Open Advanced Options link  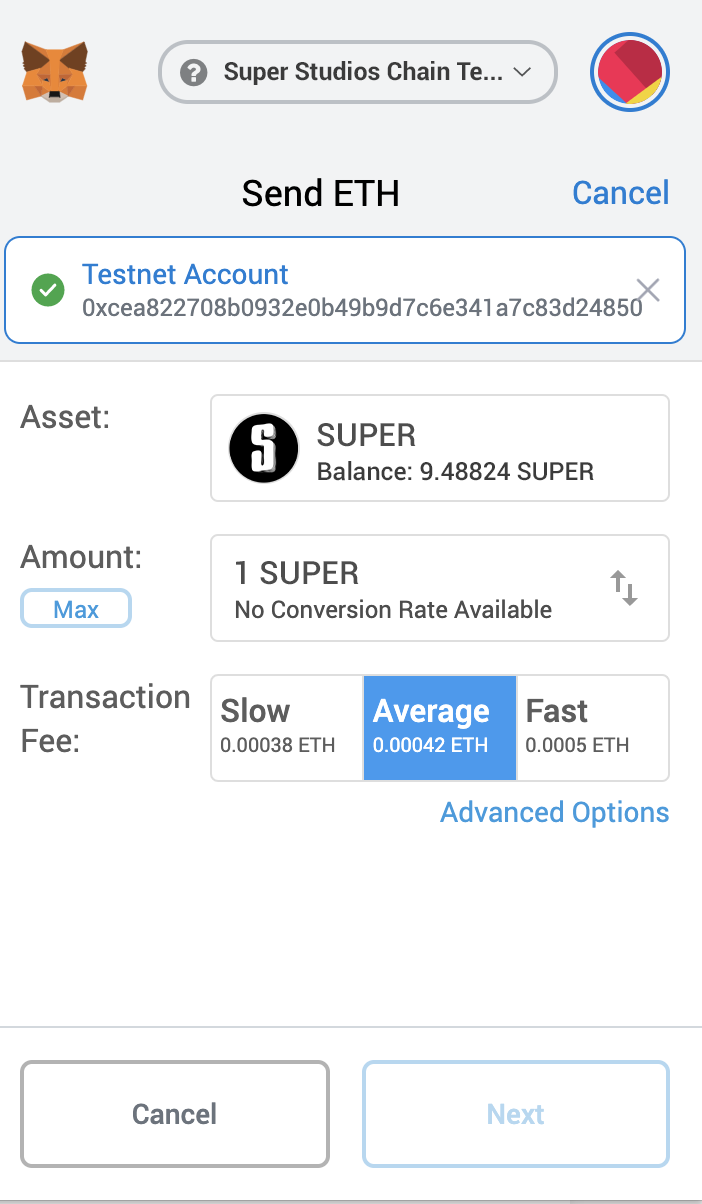(554, 812)
